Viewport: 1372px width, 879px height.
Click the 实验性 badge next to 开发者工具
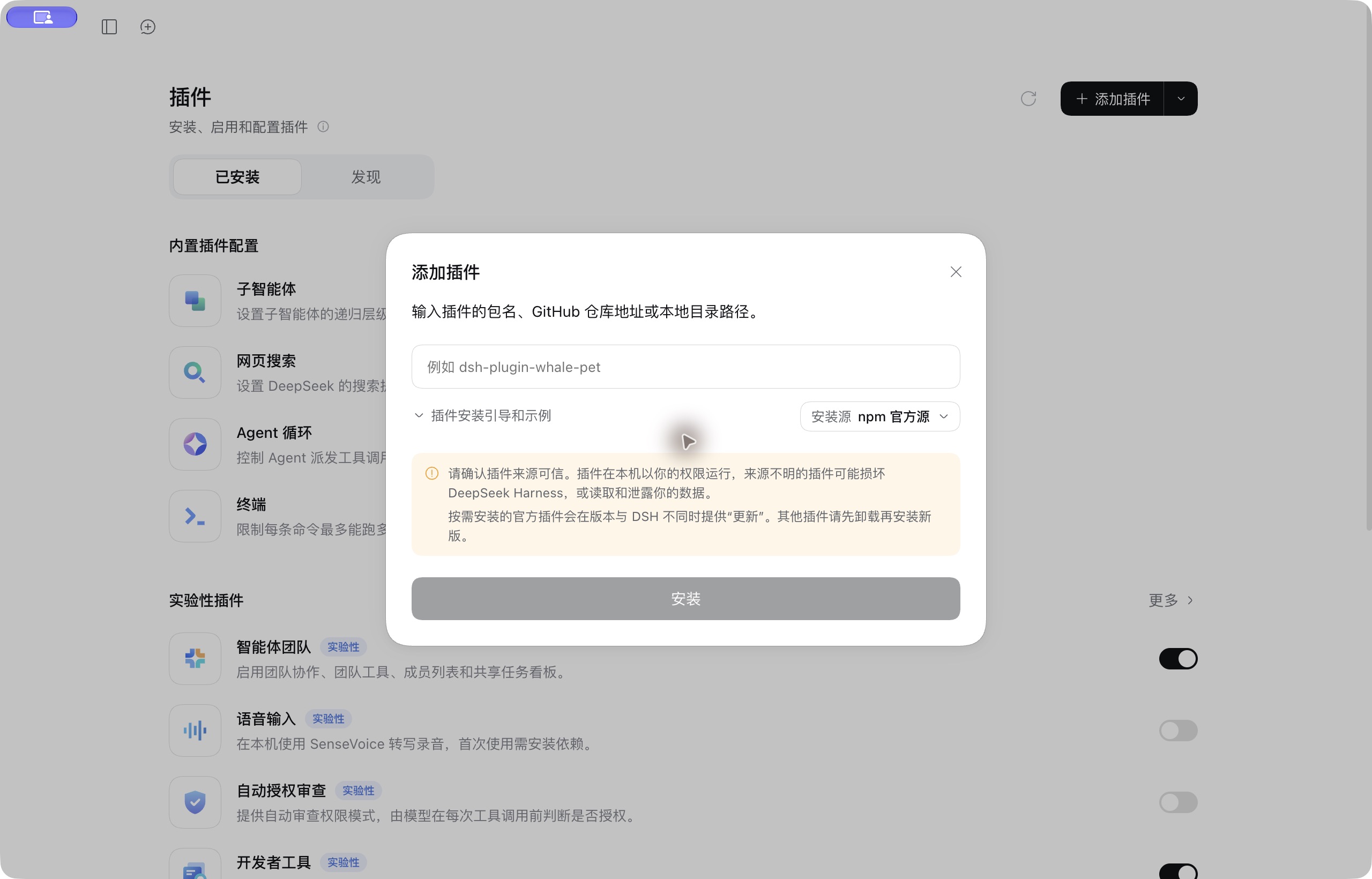coord(343,862)
